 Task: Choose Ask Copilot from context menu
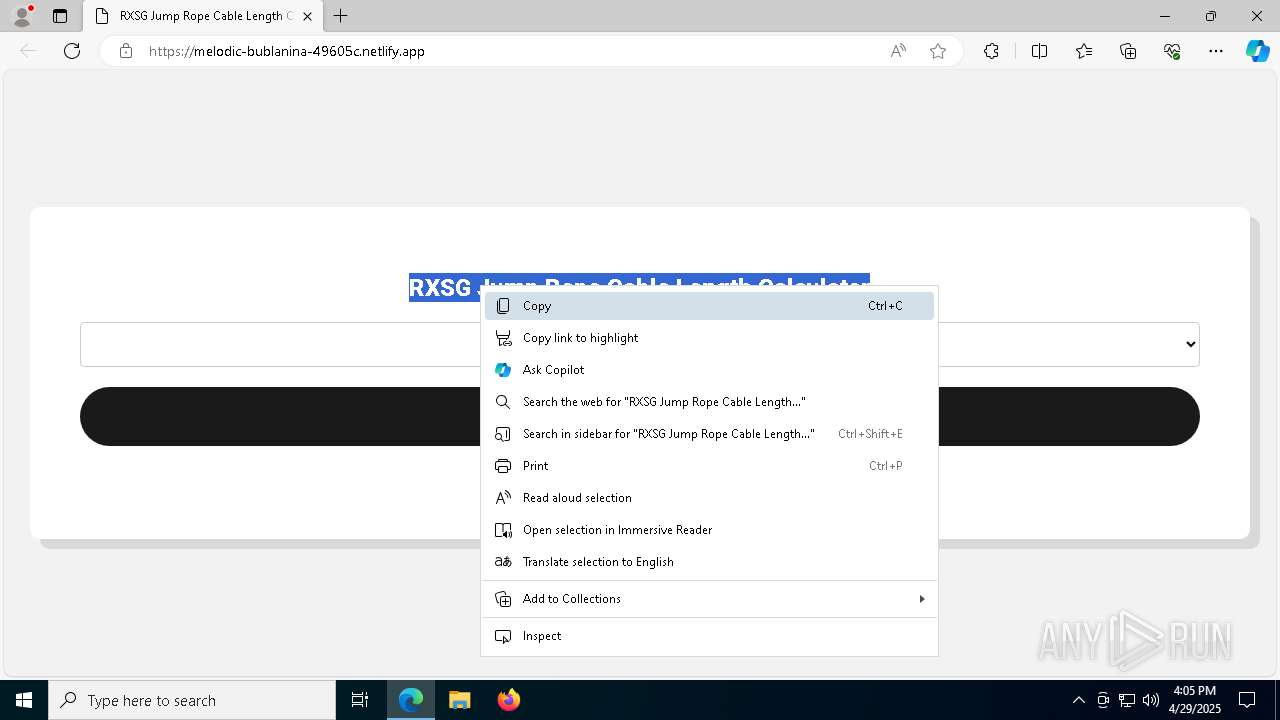[x=709, y=370]
